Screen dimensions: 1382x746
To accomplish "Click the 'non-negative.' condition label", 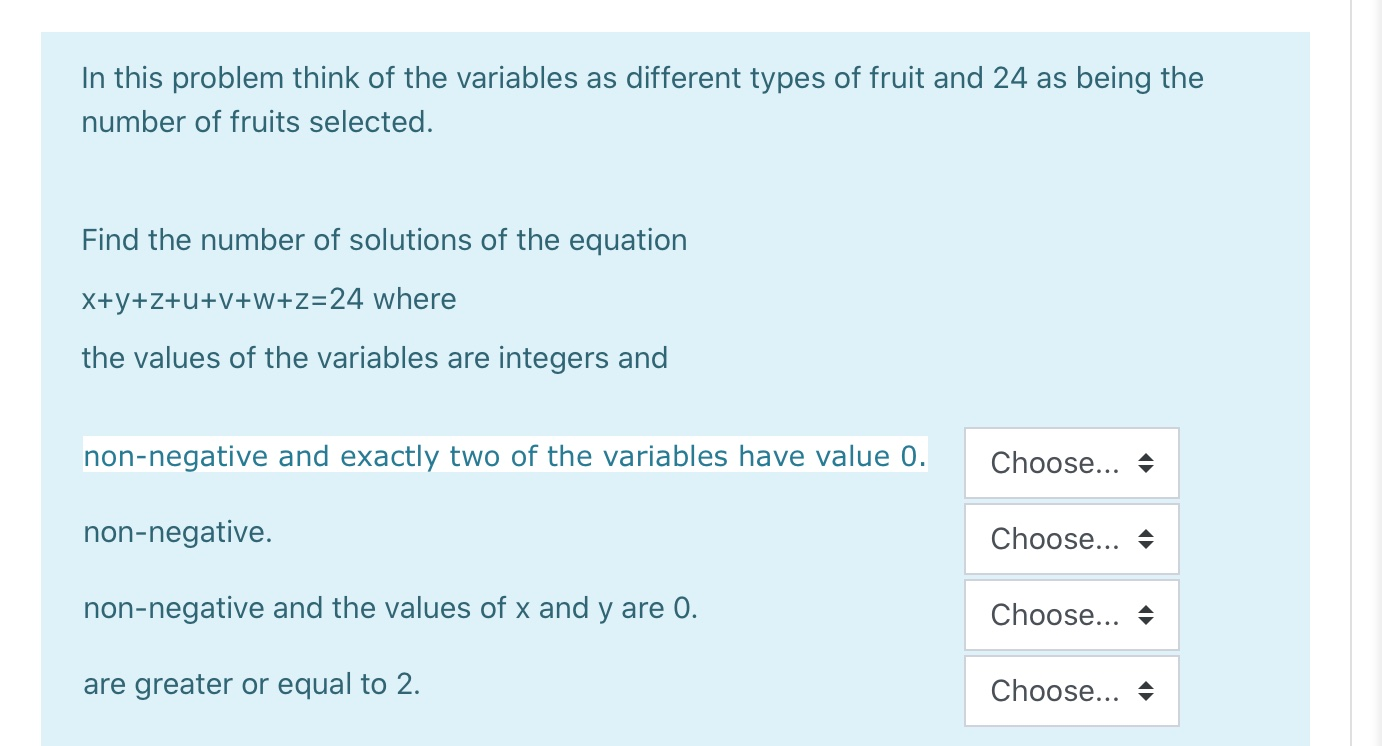I will click(x=177, y=532).
